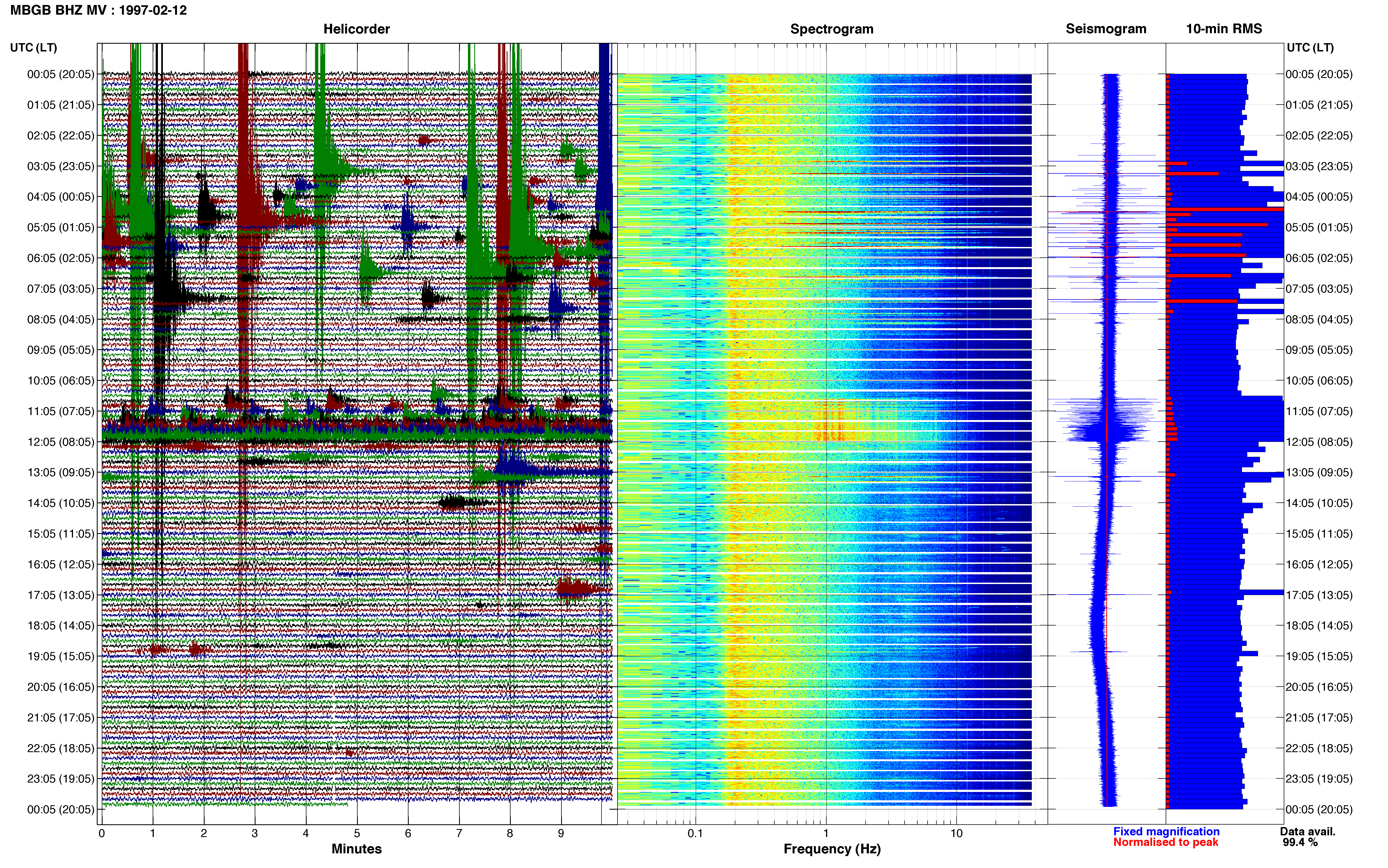Image resolution: width=1388 pixels, height=868 pixels.
Task: Click Frequency axis tick label '10'
Action: (956, 833)
